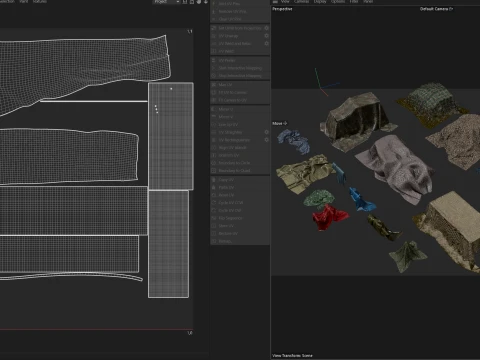Select the large gray draped cloth in the viewport center
480x360 pixels.
(397, 168)
